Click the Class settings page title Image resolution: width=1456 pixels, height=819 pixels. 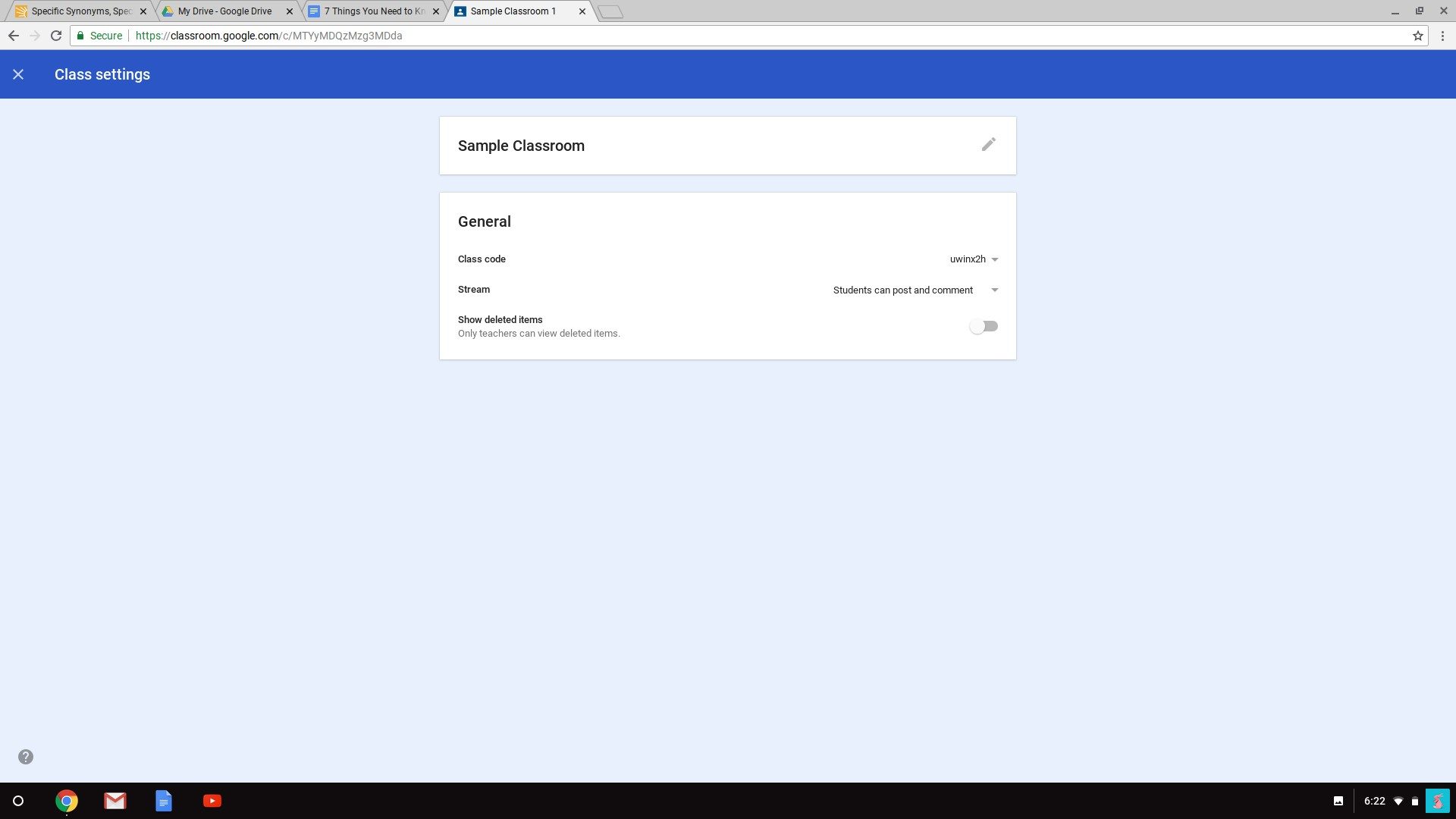click(x=102, y=74)
